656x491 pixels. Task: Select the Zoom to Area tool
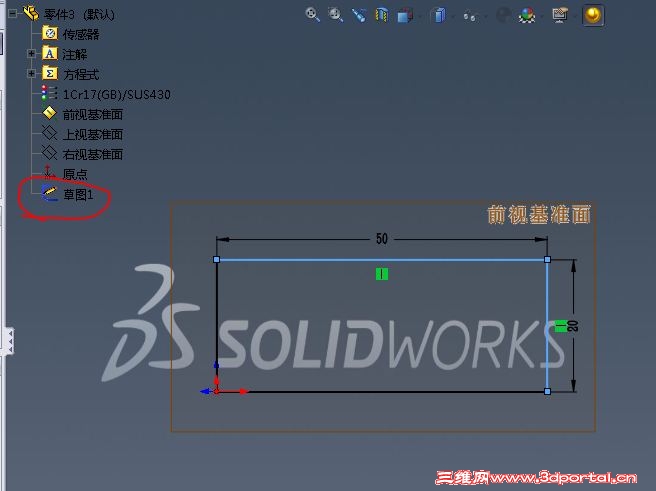coord(335,15)
